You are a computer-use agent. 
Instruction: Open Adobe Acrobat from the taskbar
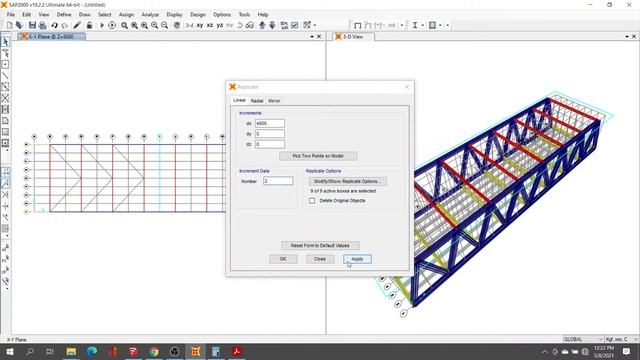point(237,351)
